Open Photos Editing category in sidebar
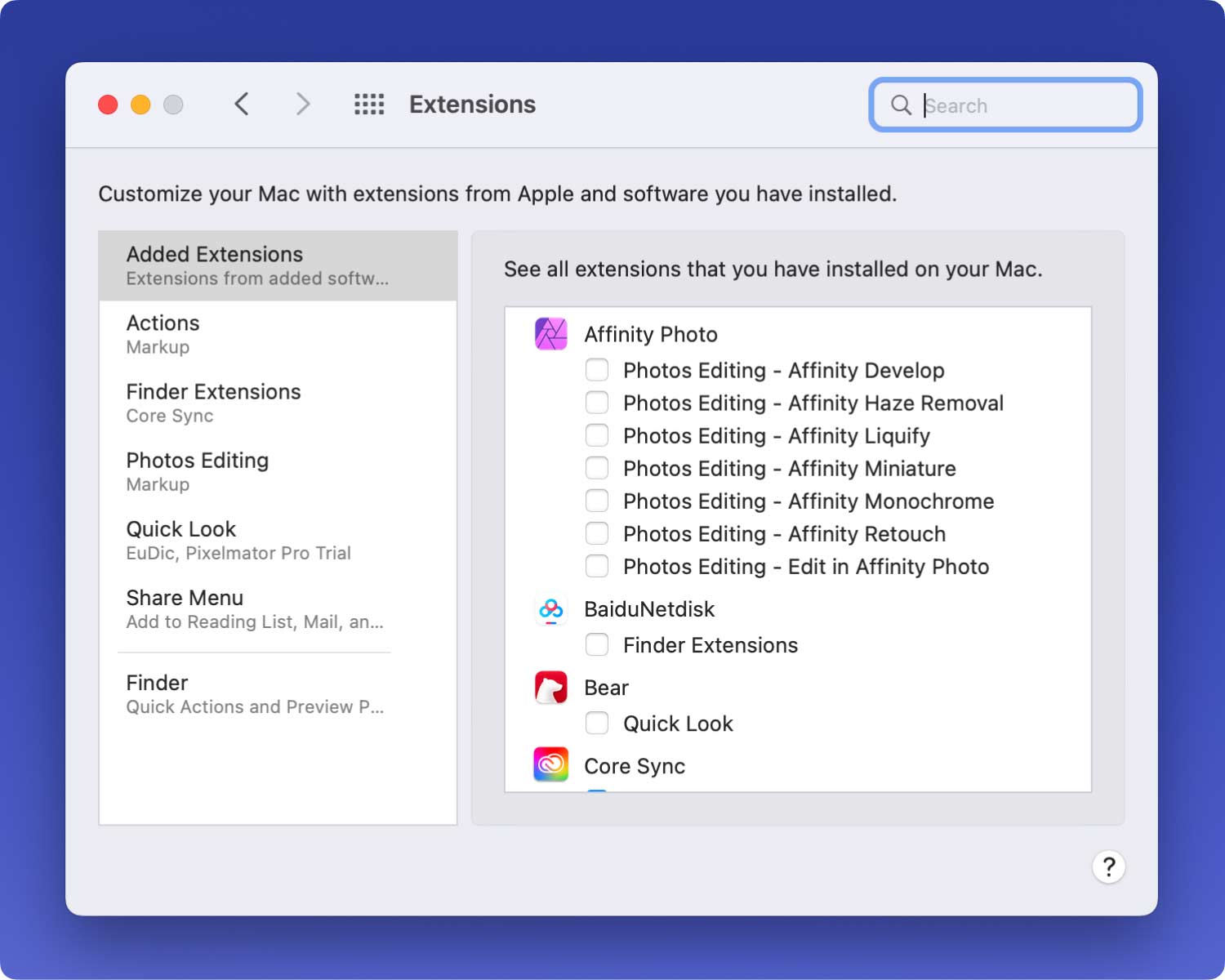 278,472
